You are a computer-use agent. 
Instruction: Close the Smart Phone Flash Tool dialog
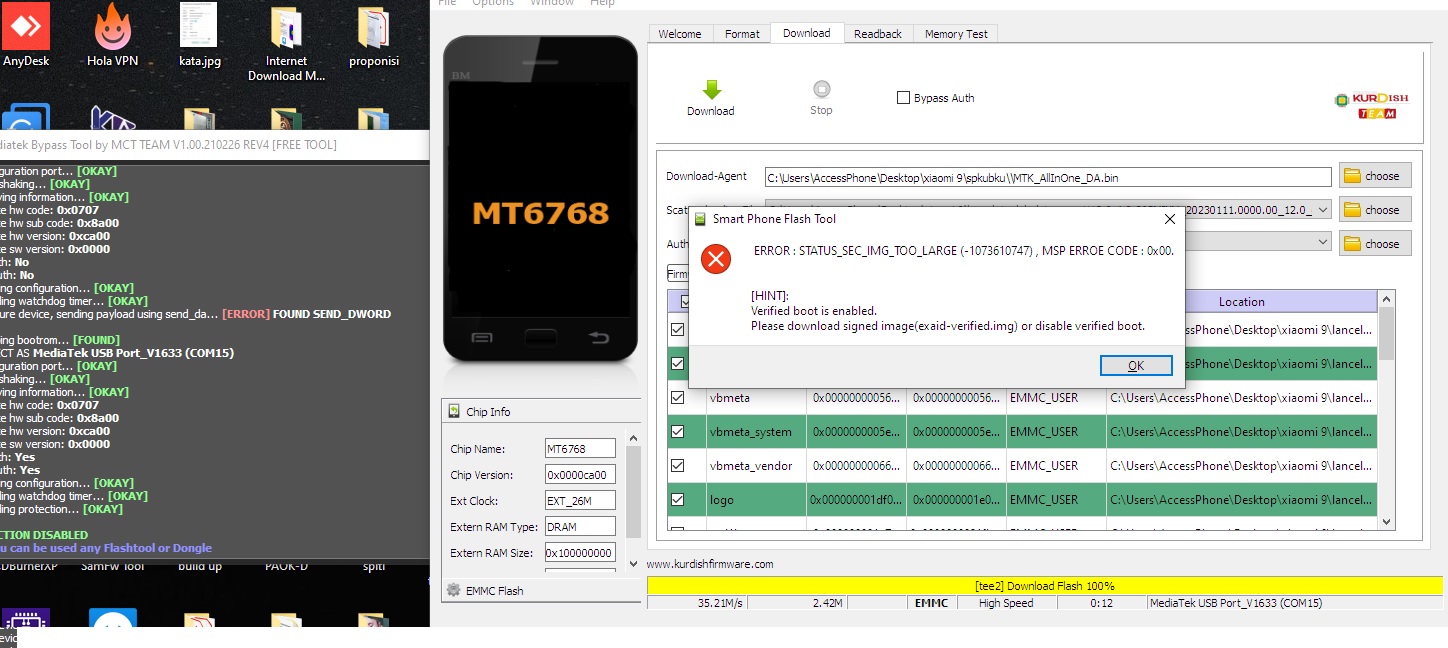1169,219
